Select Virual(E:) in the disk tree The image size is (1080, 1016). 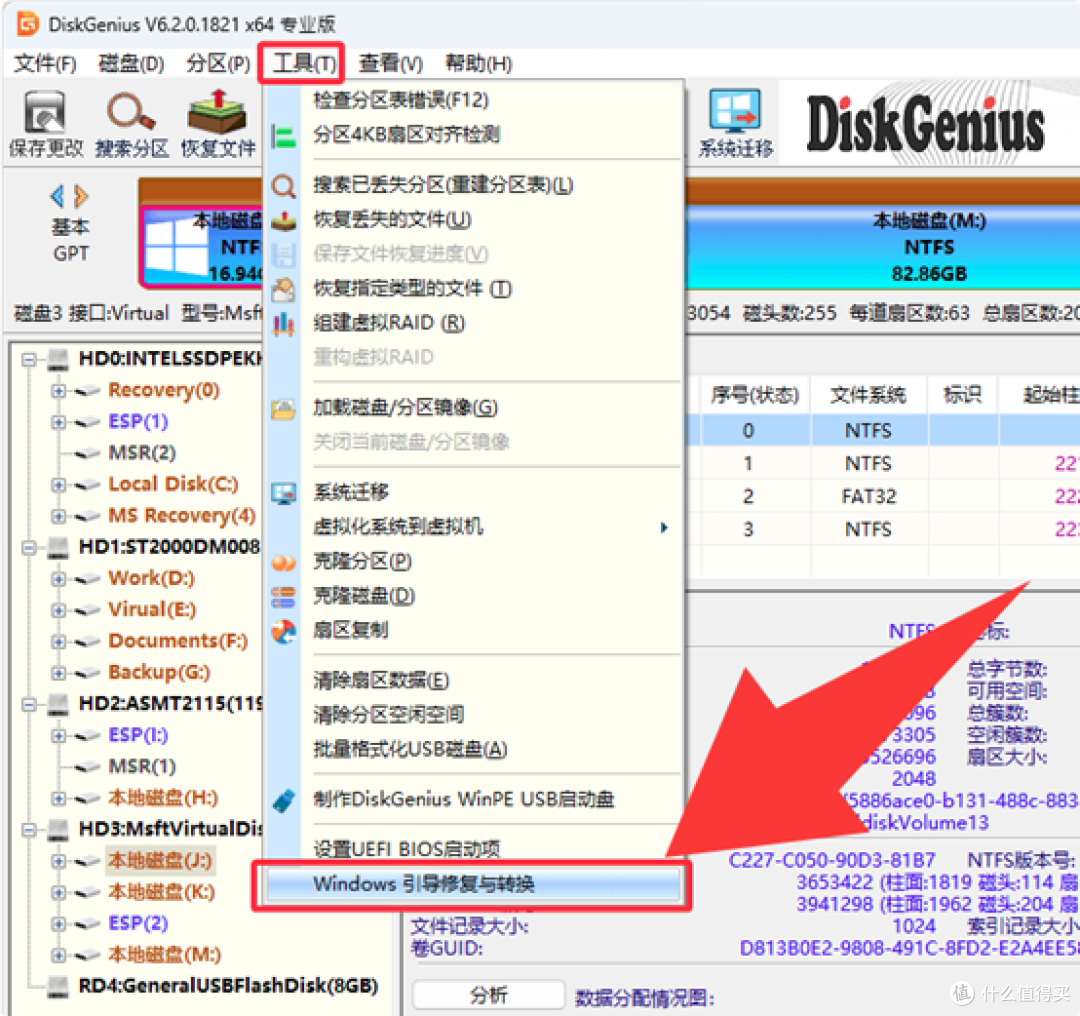(x=152, y=610)
